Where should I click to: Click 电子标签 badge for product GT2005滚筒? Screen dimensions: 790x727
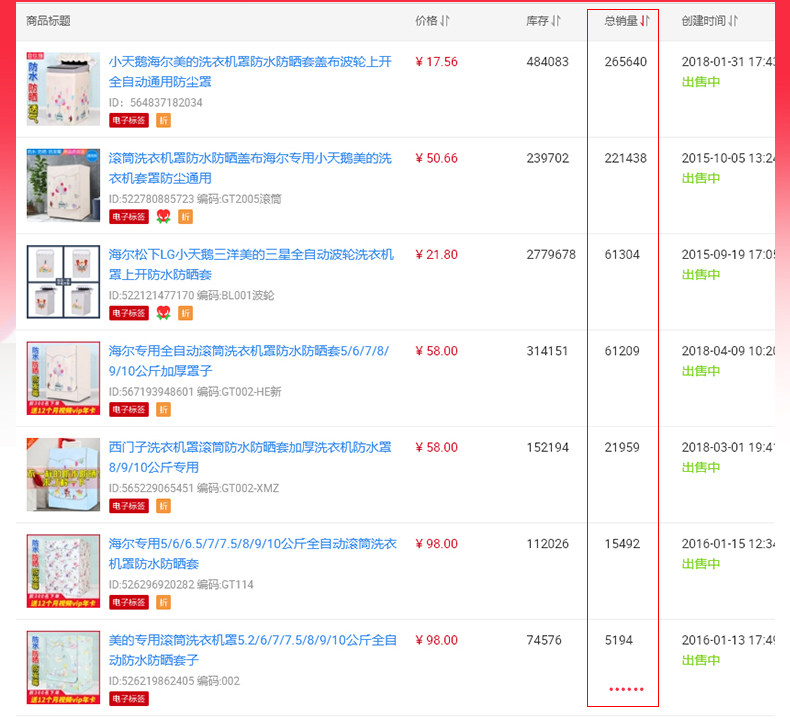point(129,217)
